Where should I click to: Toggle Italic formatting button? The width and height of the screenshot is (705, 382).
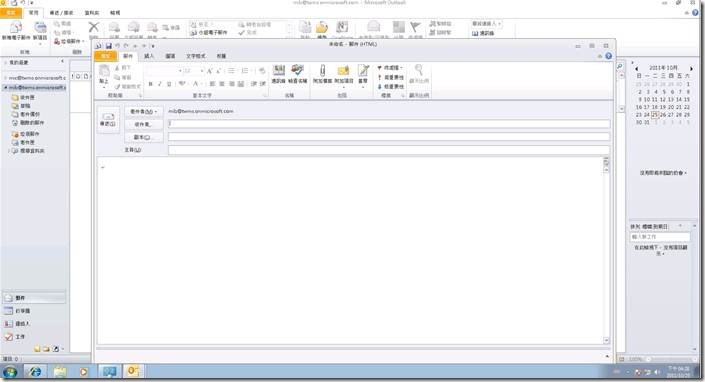click(x=160, y=84)
